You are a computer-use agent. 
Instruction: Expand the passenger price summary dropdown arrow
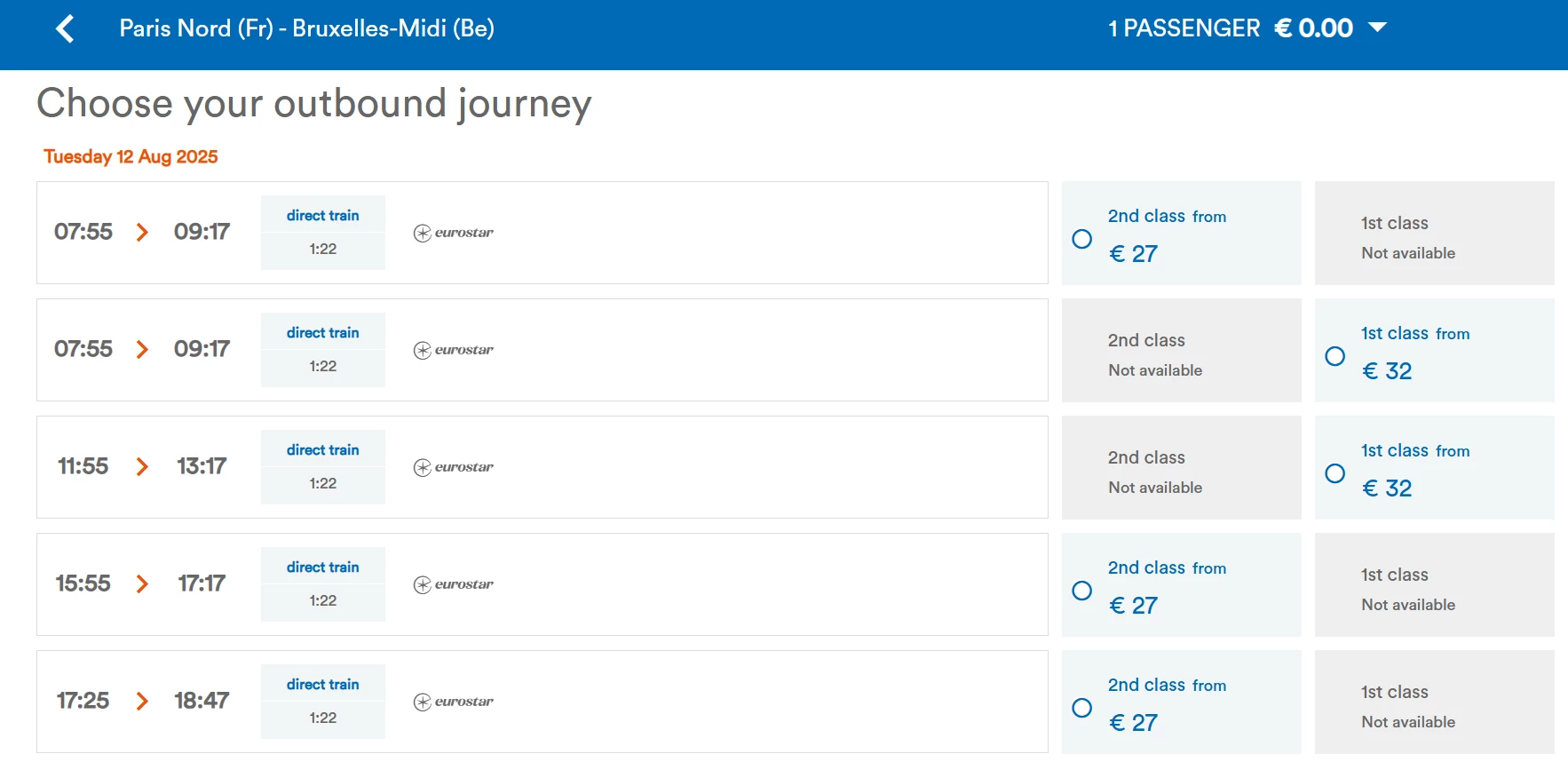[x=1377, y=28]
